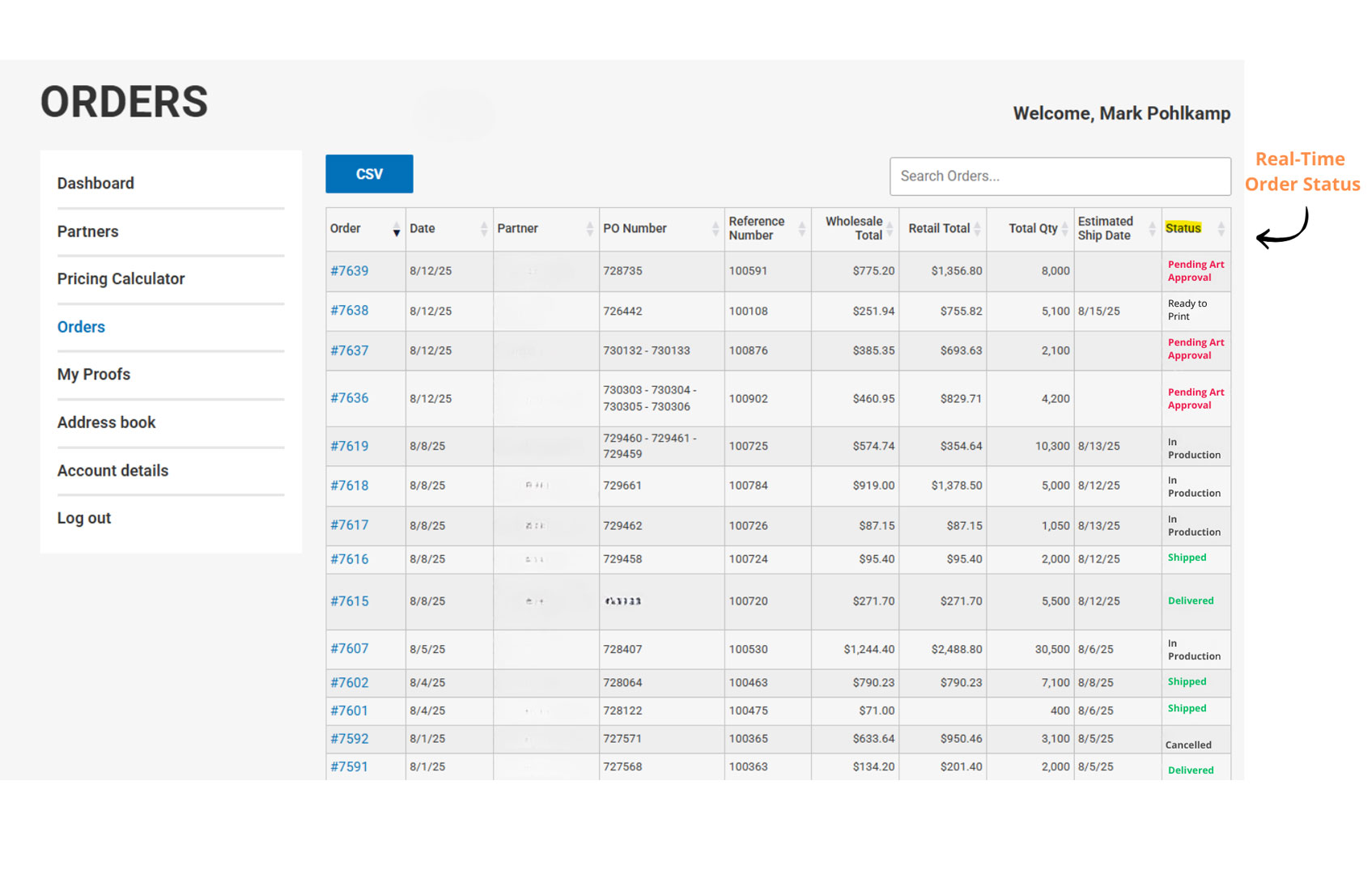Image resolution: width=1372 pixels, height=874 pixels.
Task: Sort by Reference Number column arrows
Action: [802, 229]
